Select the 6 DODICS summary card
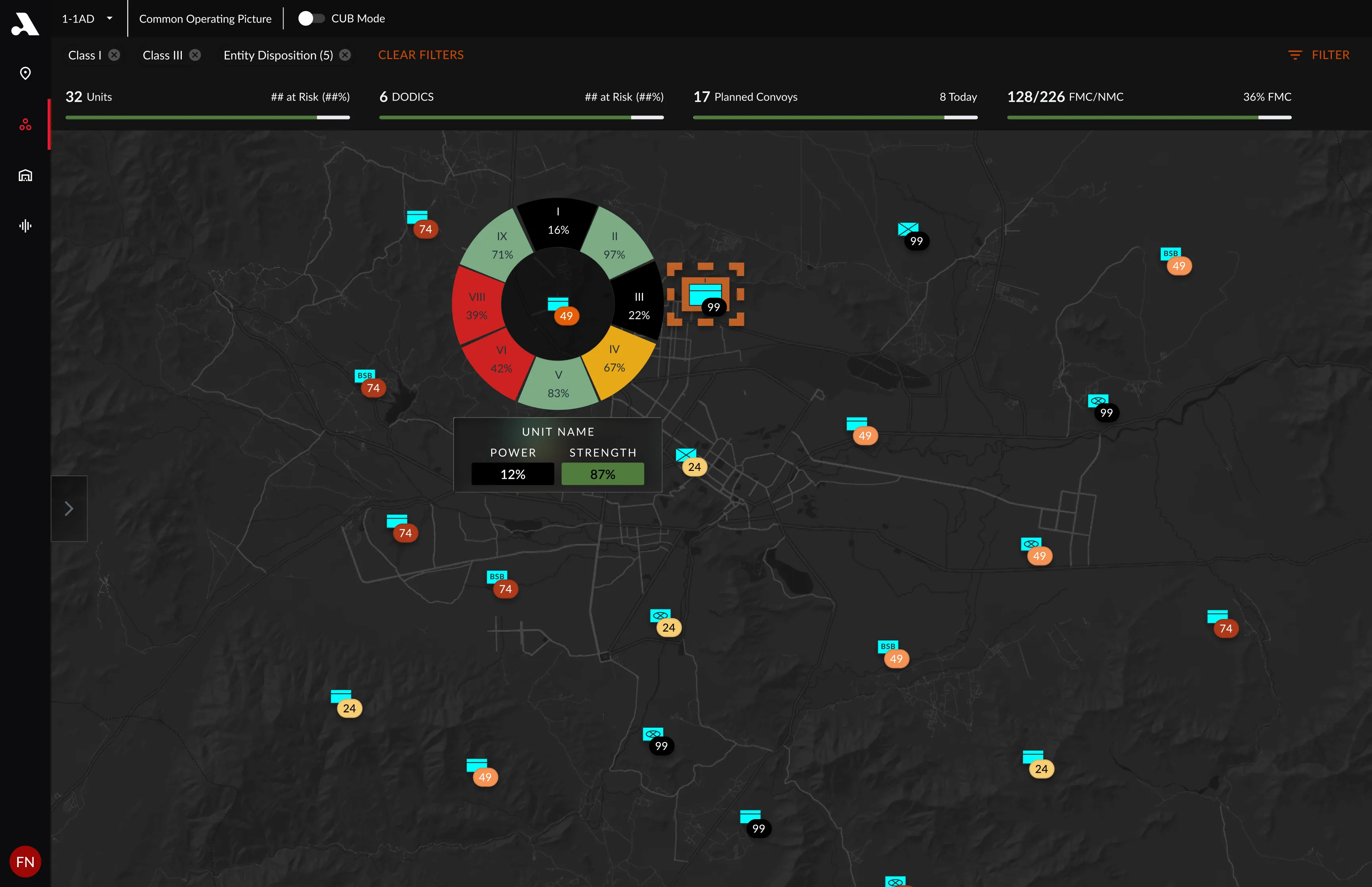The height and width of the screenshot is (887, 1372). (521, 104)
